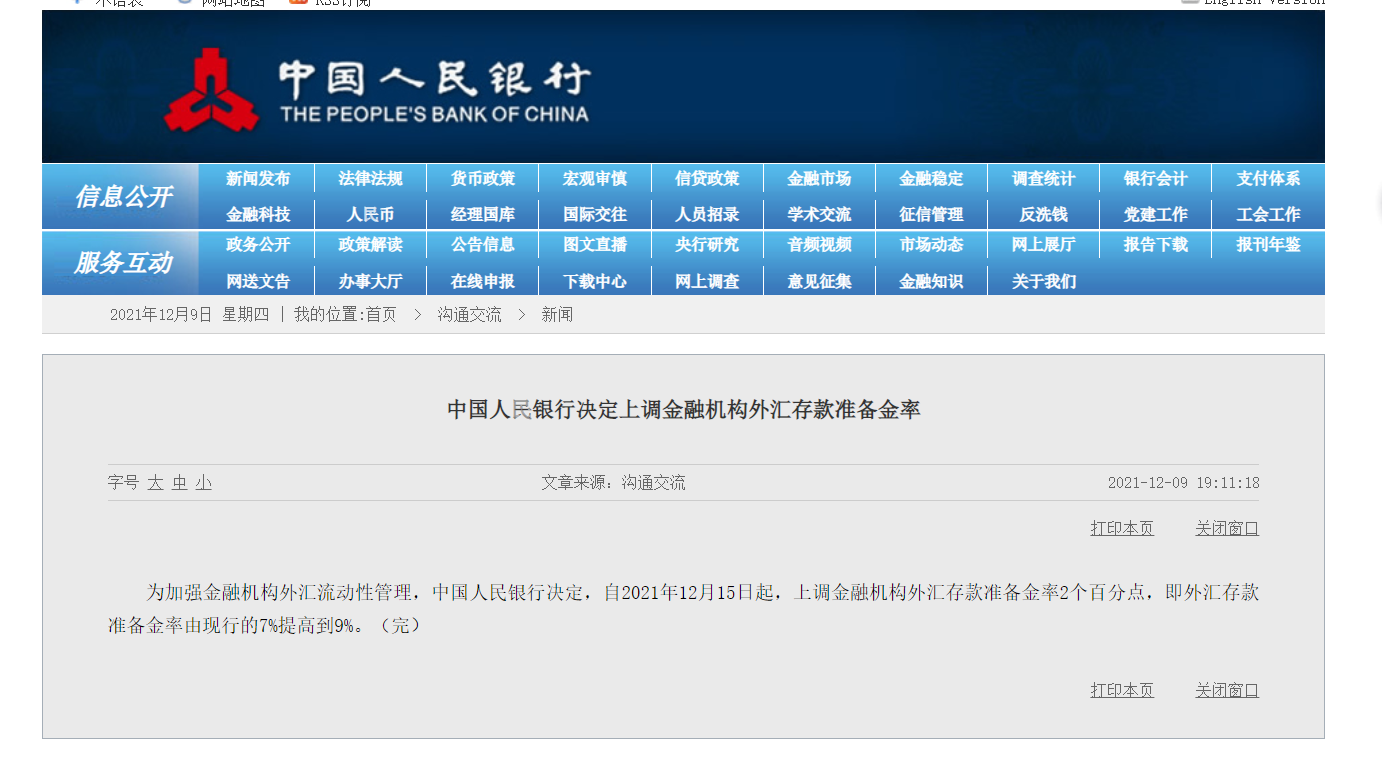Click the 沟通交流 breadcrumb link
Screen dimensions: 1382x757
click(469, 315)
